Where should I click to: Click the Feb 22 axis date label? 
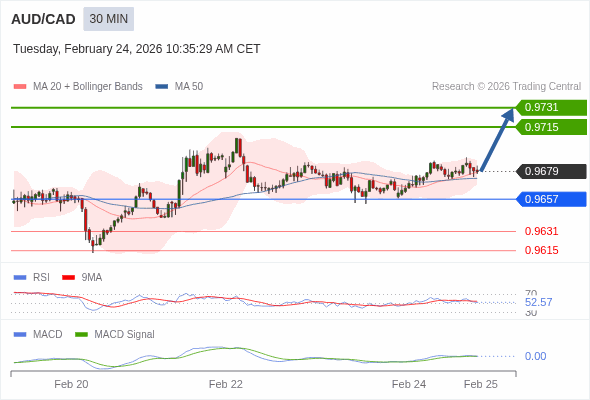(226, 384)
